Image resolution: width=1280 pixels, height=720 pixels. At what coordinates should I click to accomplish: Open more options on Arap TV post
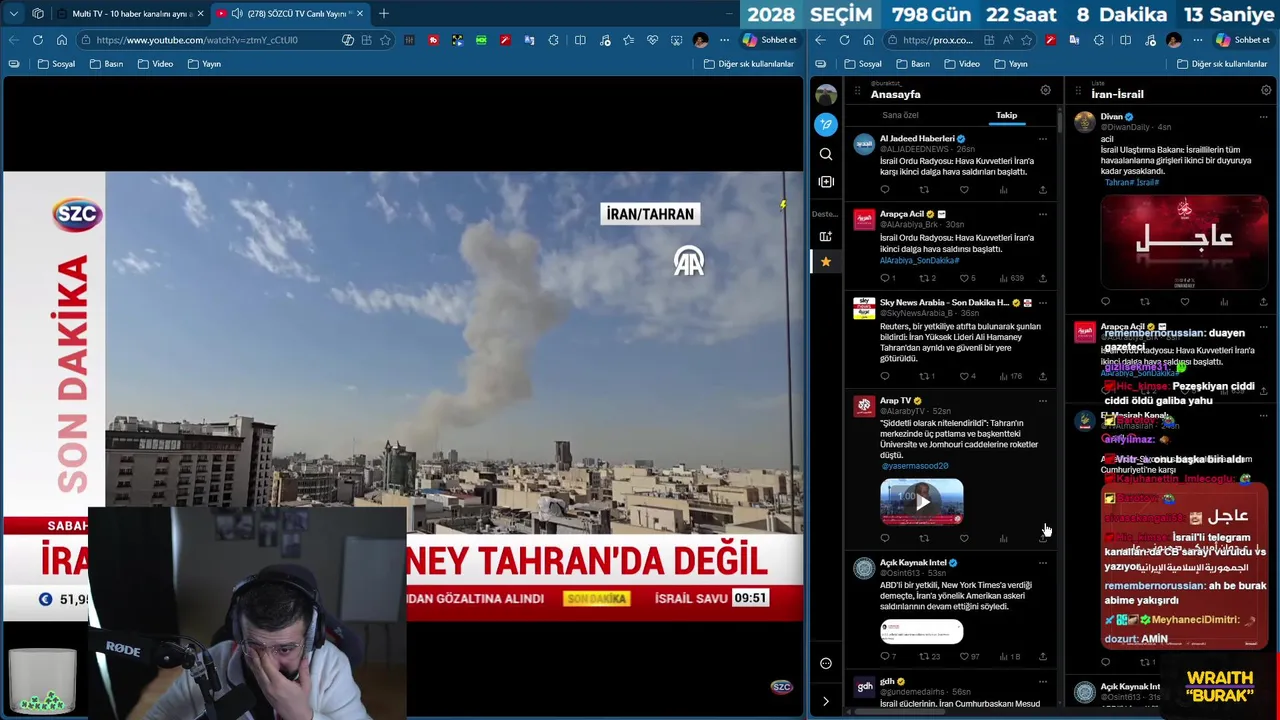click(1042, 401)
